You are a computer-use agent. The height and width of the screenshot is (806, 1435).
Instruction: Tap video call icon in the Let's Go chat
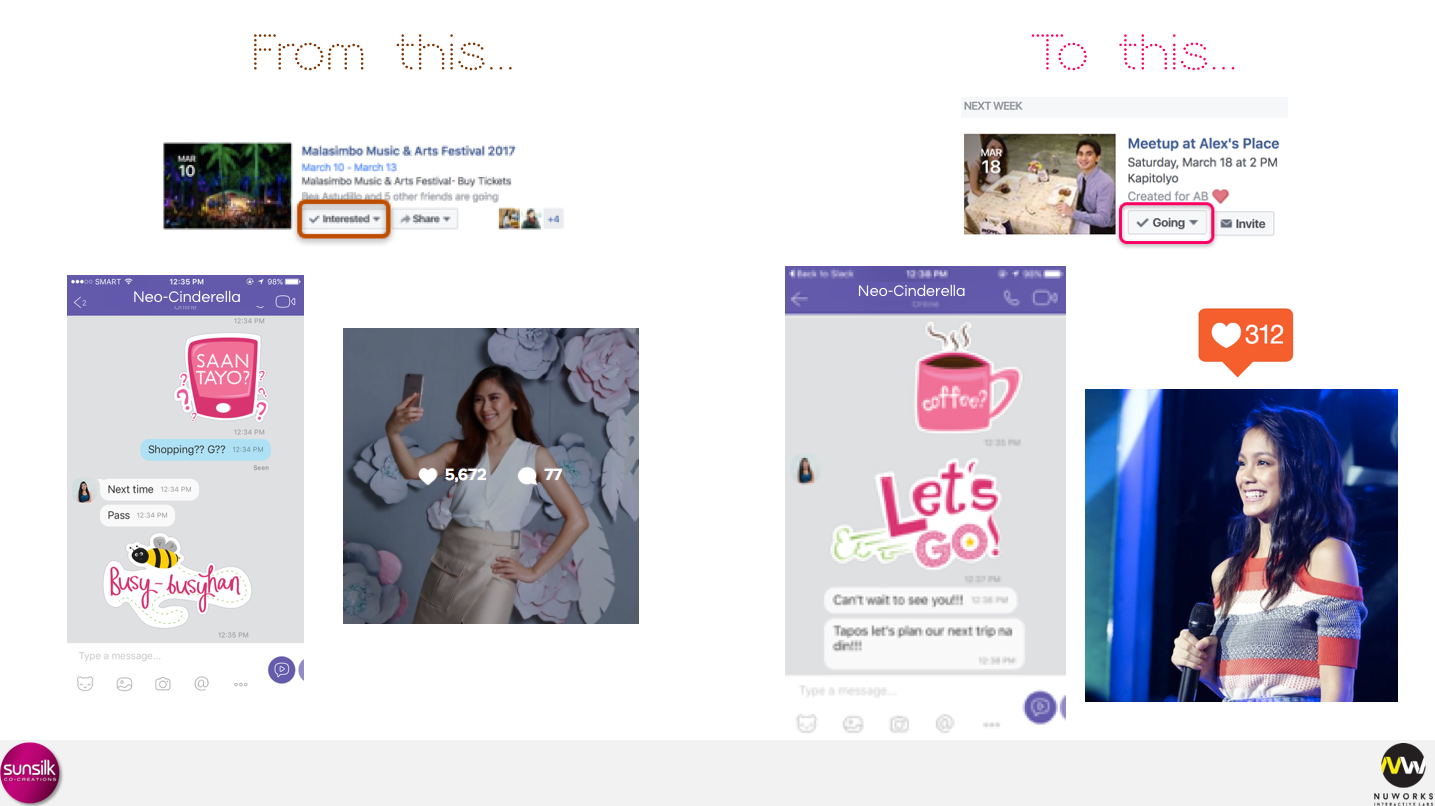click(x=1045, y=298)
